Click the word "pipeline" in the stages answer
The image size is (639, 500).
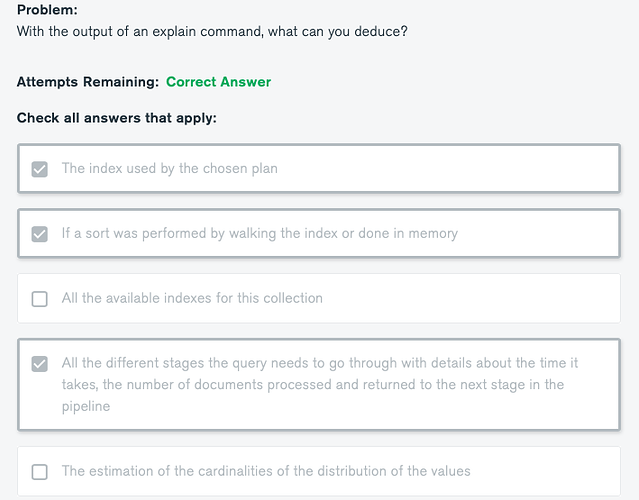[86, 407]
